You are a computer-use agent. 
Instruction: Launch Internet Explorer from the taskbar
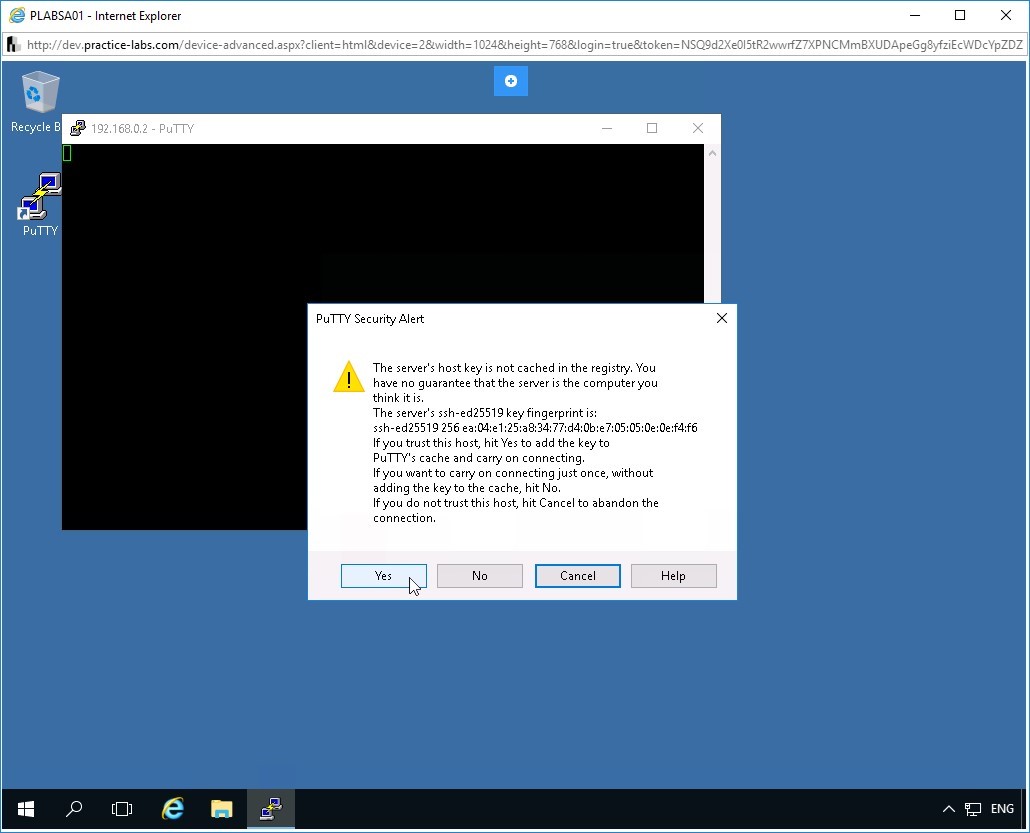[x=173, y=809]
